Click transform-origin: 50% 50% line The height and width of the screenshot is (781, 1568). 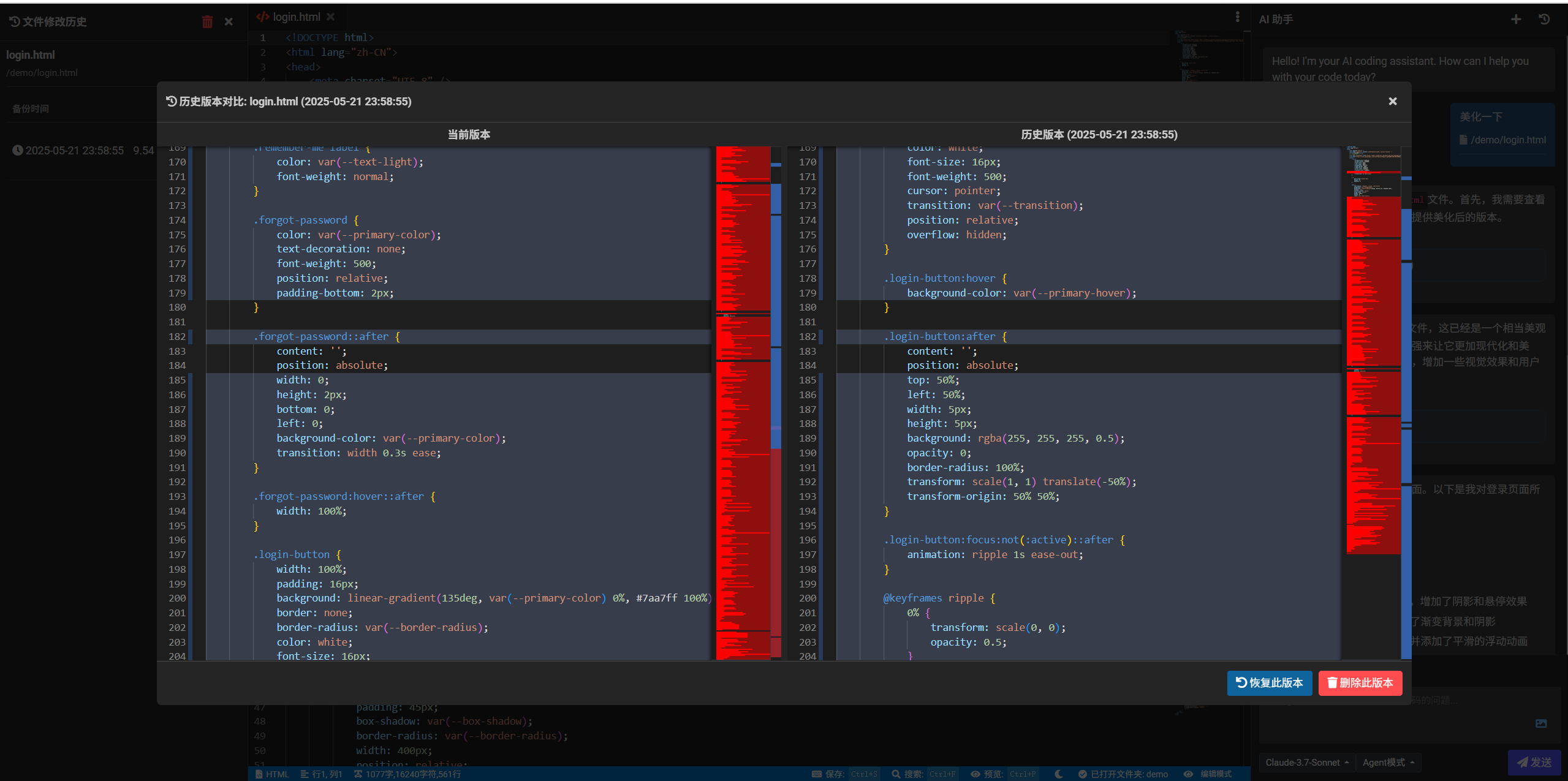[983, 496]
